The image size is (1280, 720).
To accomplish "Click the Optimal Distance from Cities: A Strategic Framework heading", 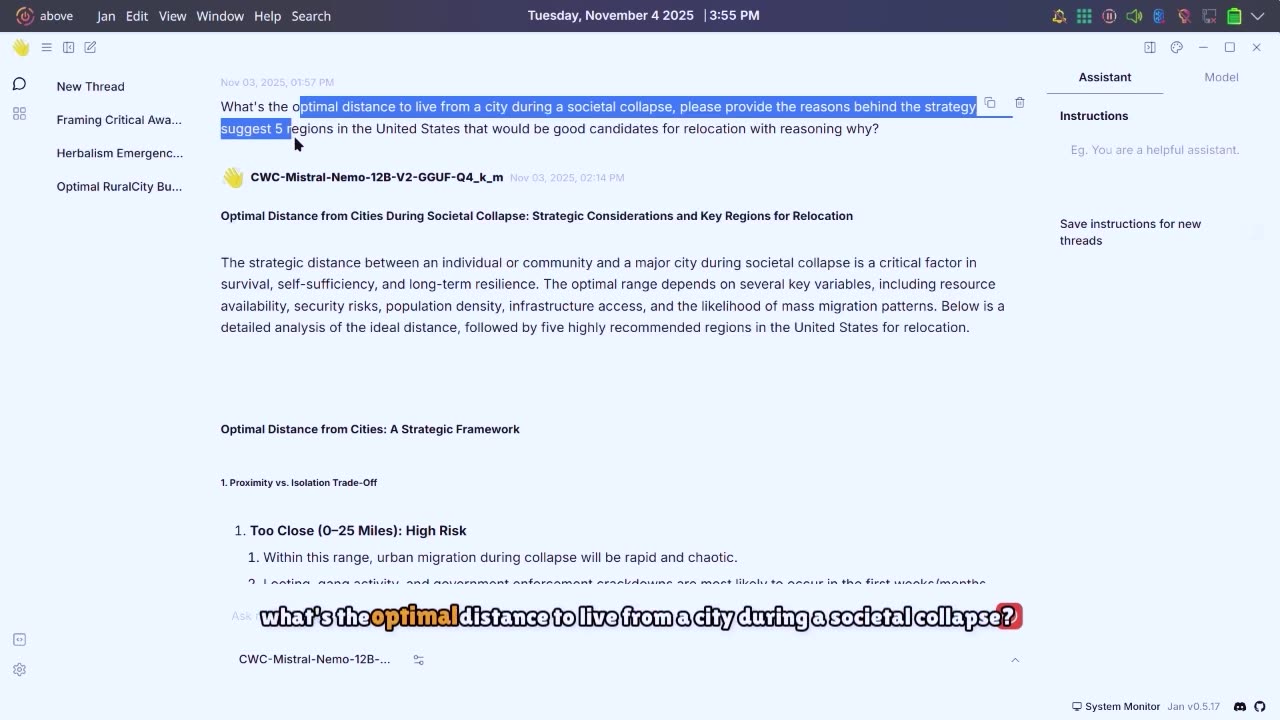I will click(x=370, y=429).
